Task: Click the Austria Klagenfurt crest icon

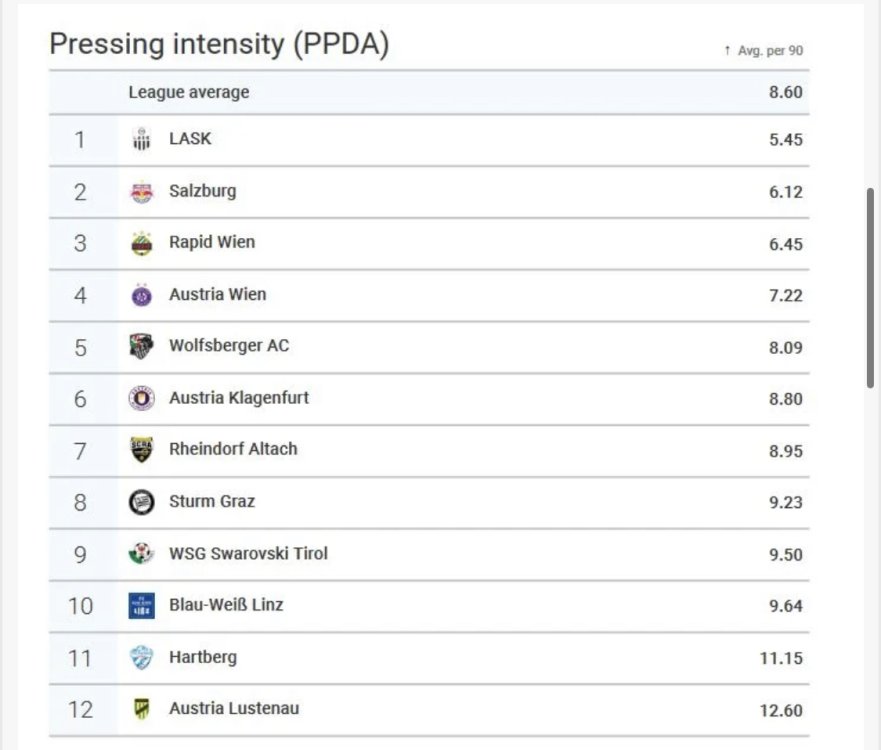Action: (142, 398)
